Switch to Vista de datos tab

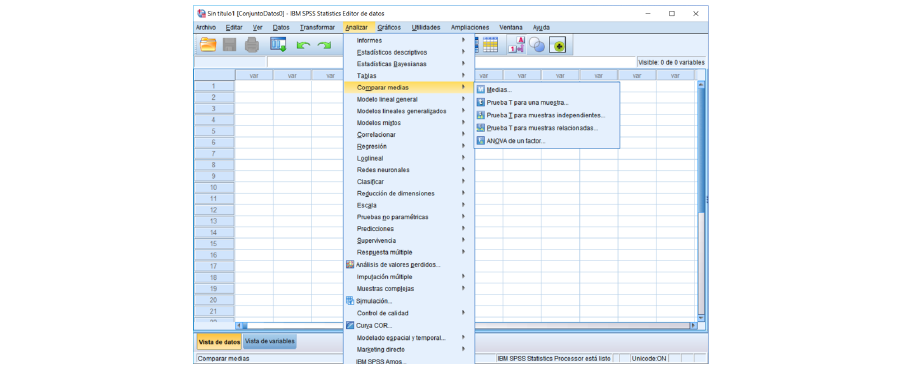(x=219, y=342)
